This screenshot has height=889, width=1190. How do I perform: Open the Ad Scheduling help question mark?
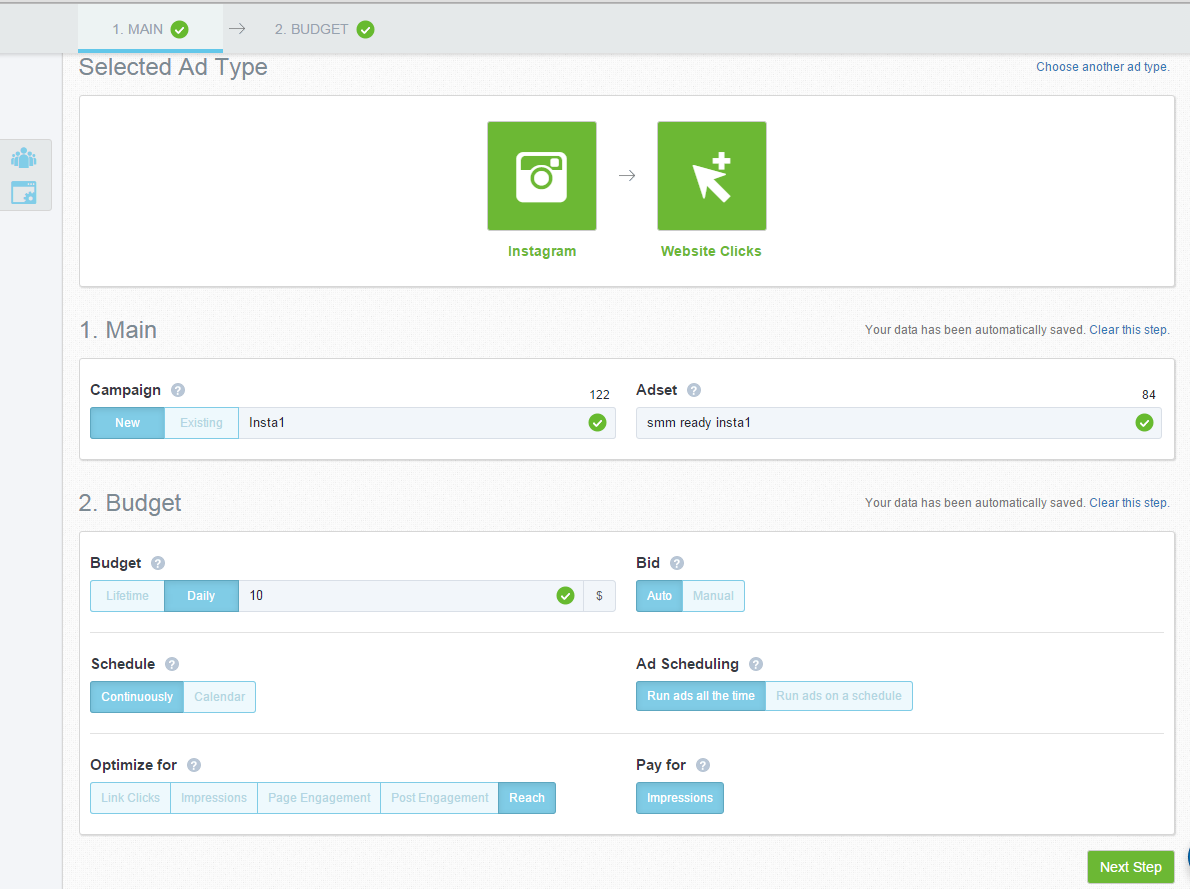(x=756, y=664)
